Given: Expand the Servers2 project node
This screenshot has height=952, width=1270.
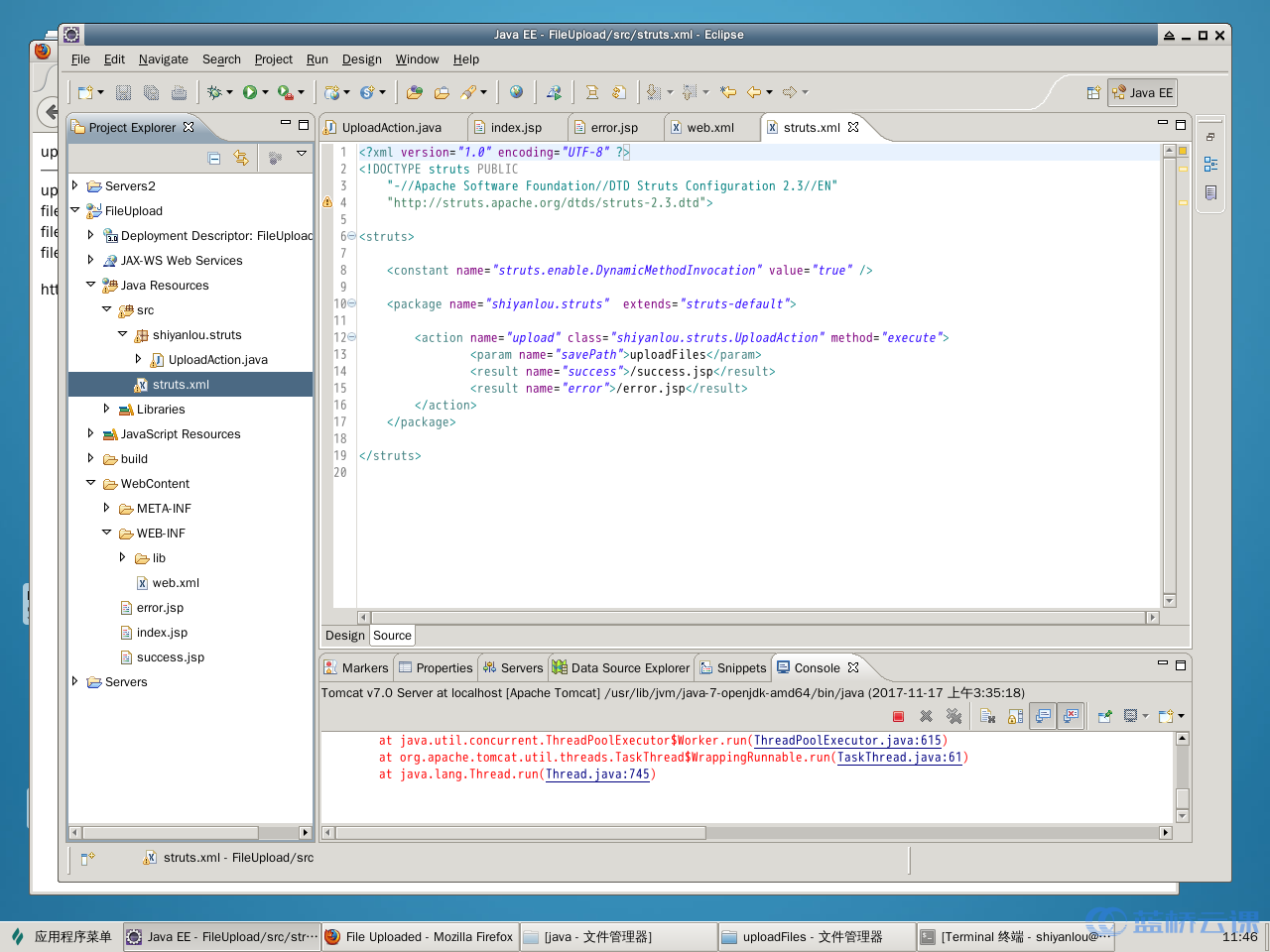Looking at the screenshot, I should [x=75, y=185].
